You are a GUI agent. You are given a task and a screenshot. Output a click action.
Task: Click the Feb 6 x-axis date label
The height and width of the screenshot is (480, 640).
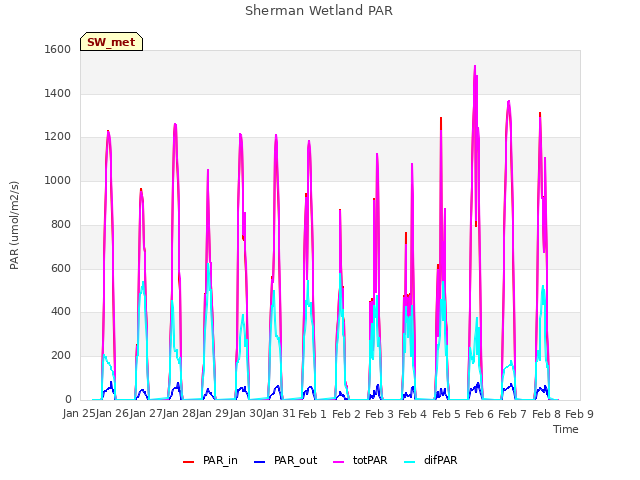479,414
